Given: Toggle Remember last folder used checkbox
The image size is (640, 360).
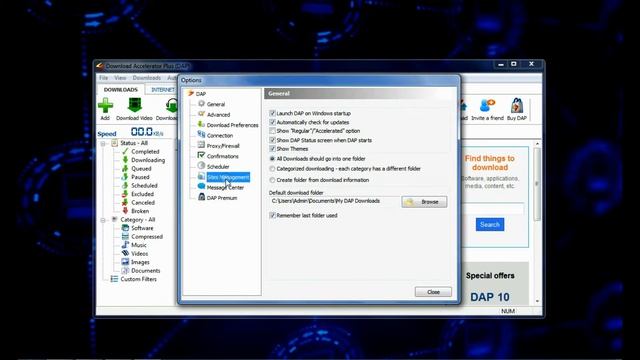Looking at the screenshot, I should [272, 215].
